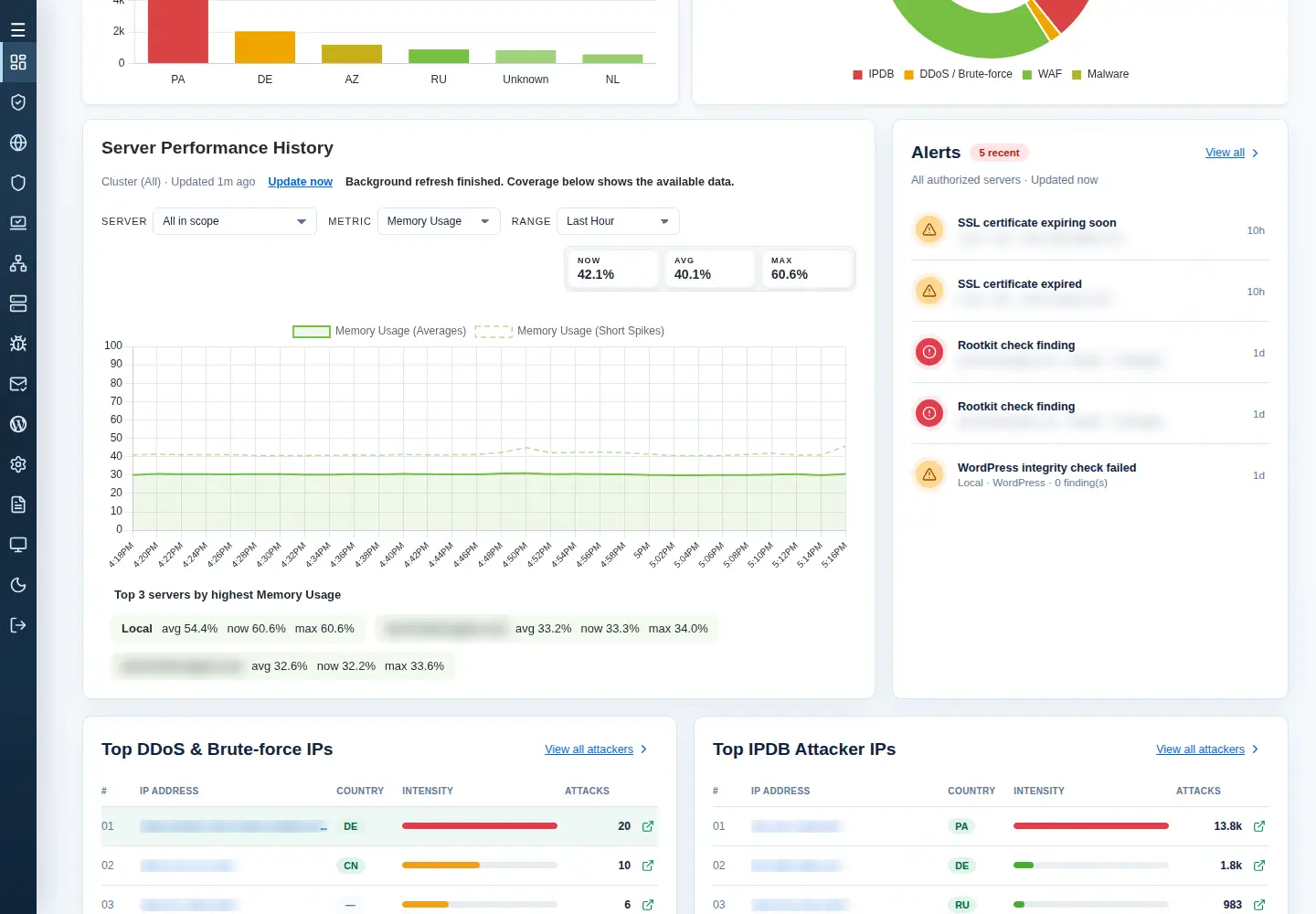Toggle the WAF legend item
This screenshot has width=1316, height=914.
[1042, 74]
